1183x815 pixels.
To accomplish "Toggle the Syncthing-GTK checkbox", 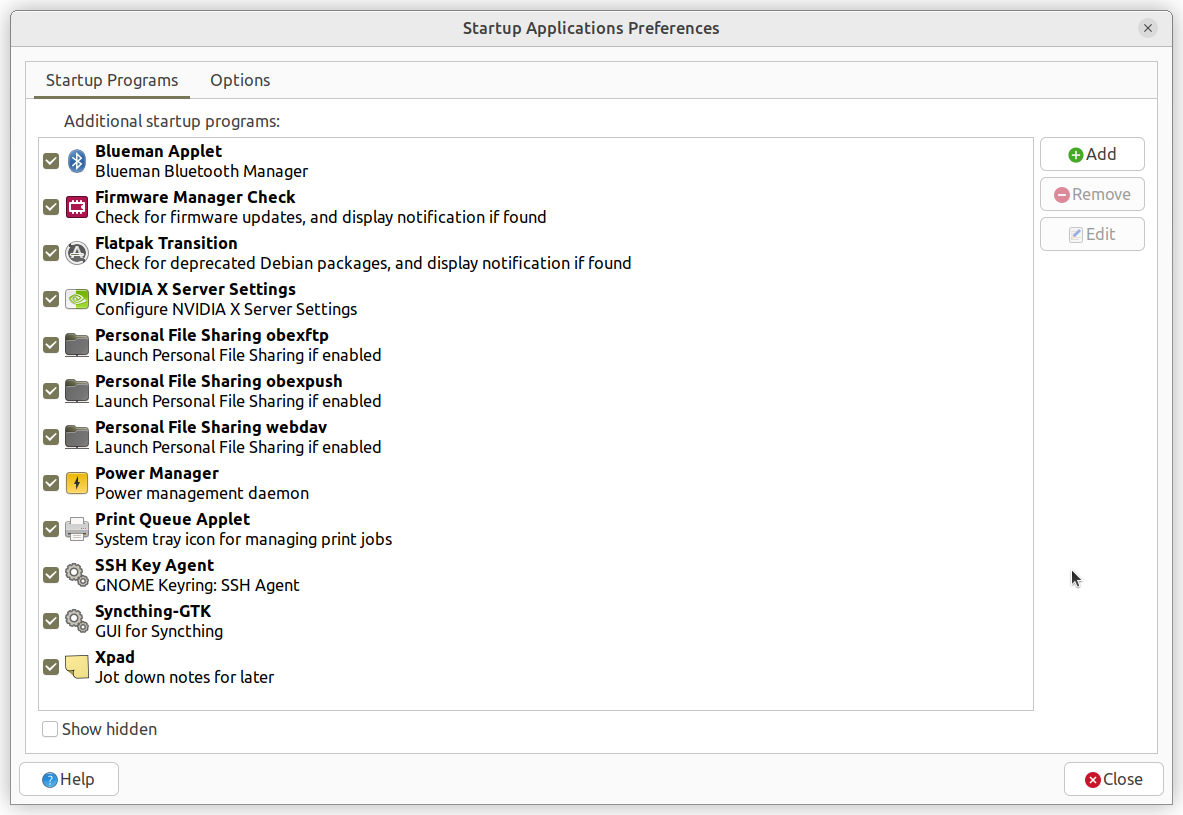I will click(x=51, y=621).
